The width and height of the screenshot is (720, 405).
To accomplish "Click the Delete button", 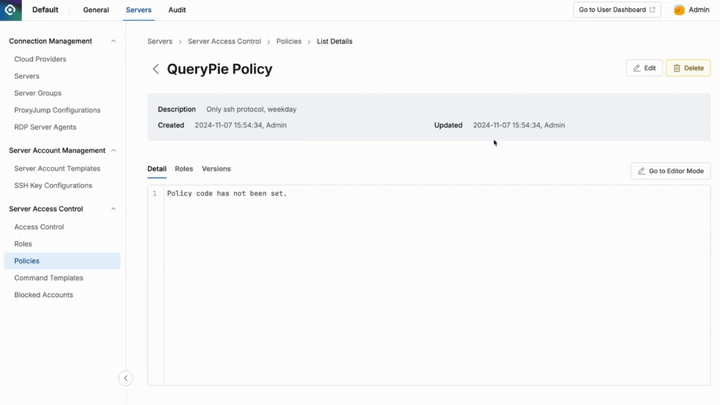I will [x=688, y=68].
